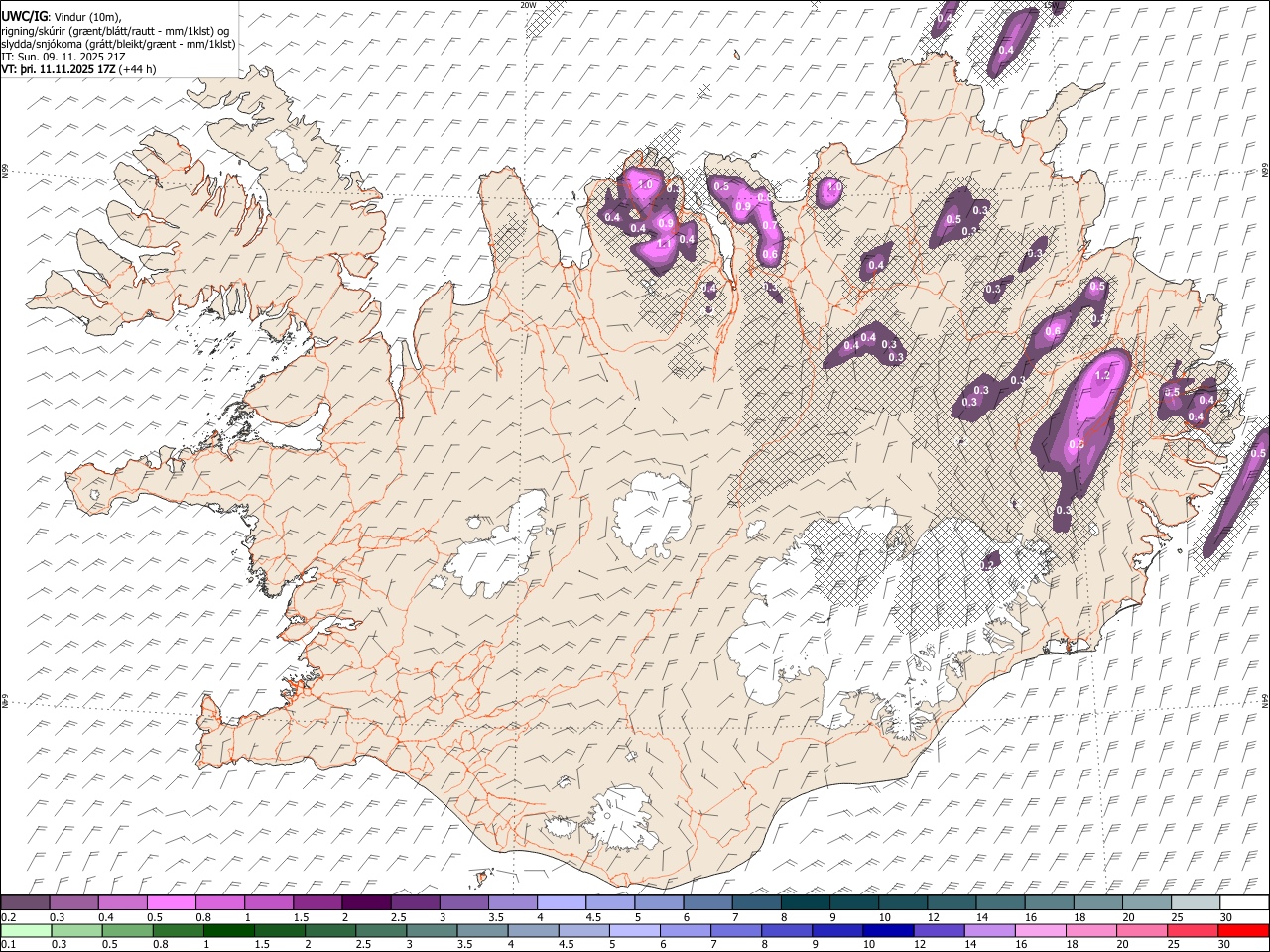Click the UWC/IG Vindur (10m) title line
Screen dimensions: 1270x952
tap(62, 16)
